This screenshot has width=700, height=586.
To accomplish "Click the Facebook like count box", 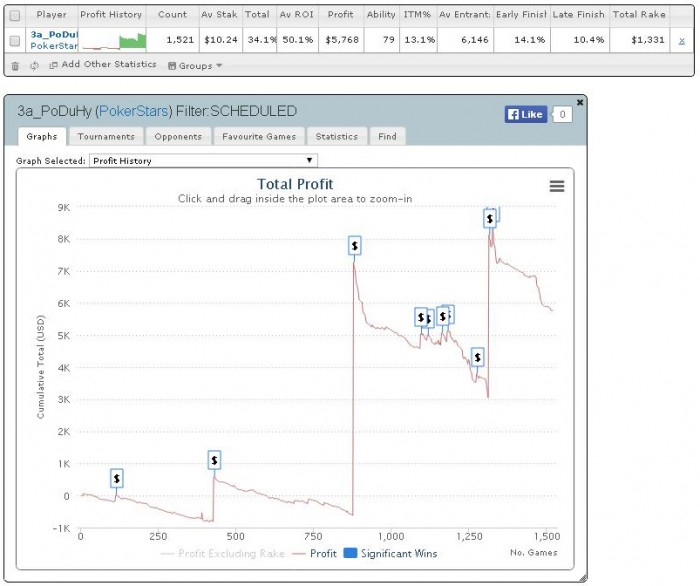I will [562, 114].
